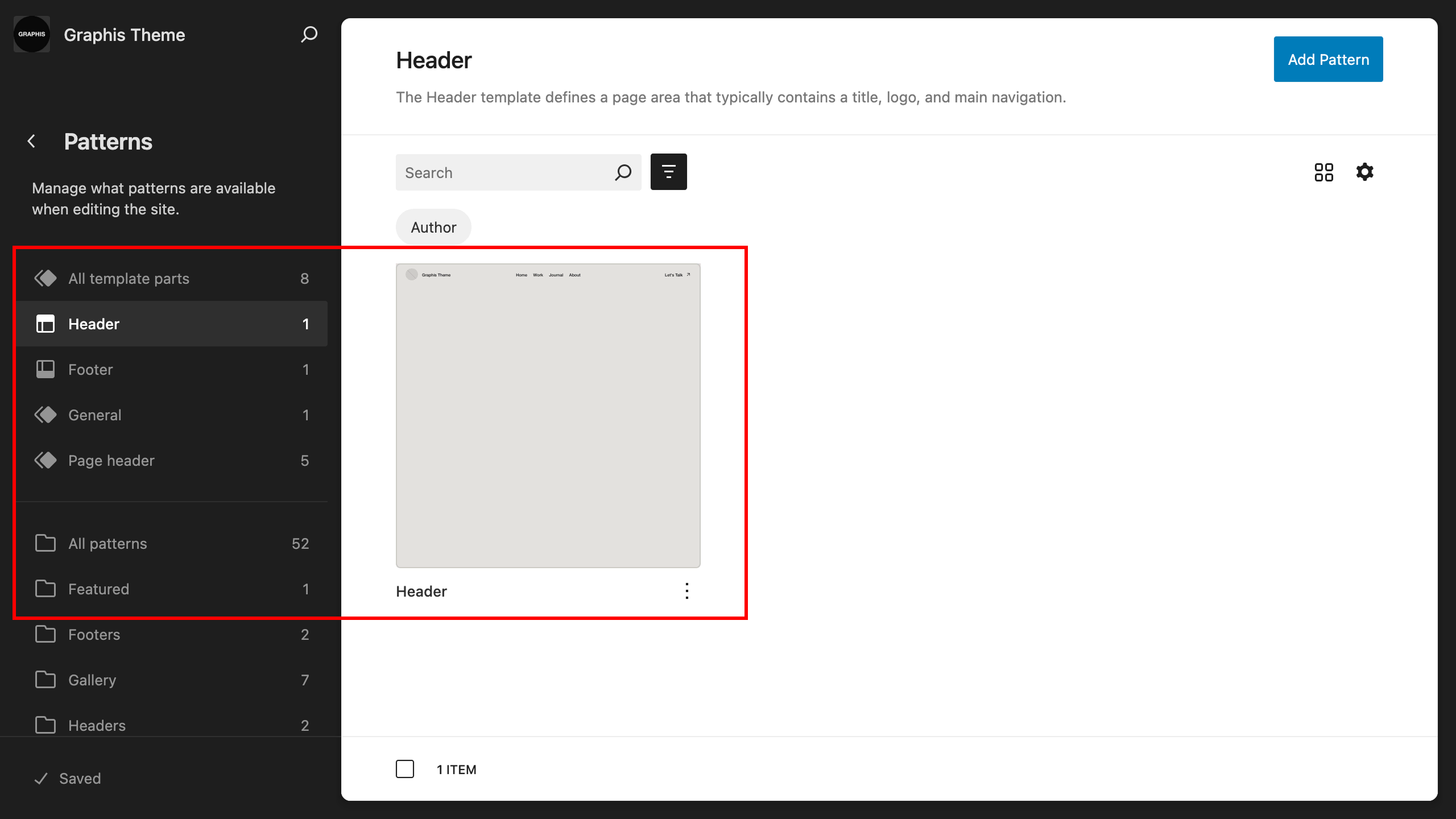Viewport: 1456px width, 819px height.
Task: Open site search magnifier in sidebar
Action: coord(309,34)
